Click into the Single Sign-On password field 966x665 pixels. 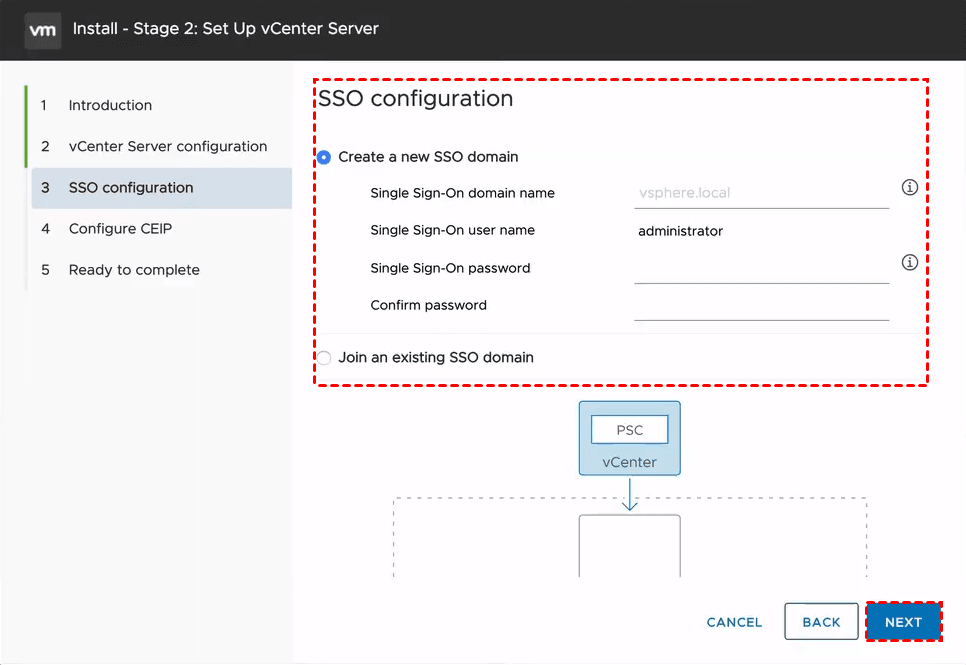point(760,269)
